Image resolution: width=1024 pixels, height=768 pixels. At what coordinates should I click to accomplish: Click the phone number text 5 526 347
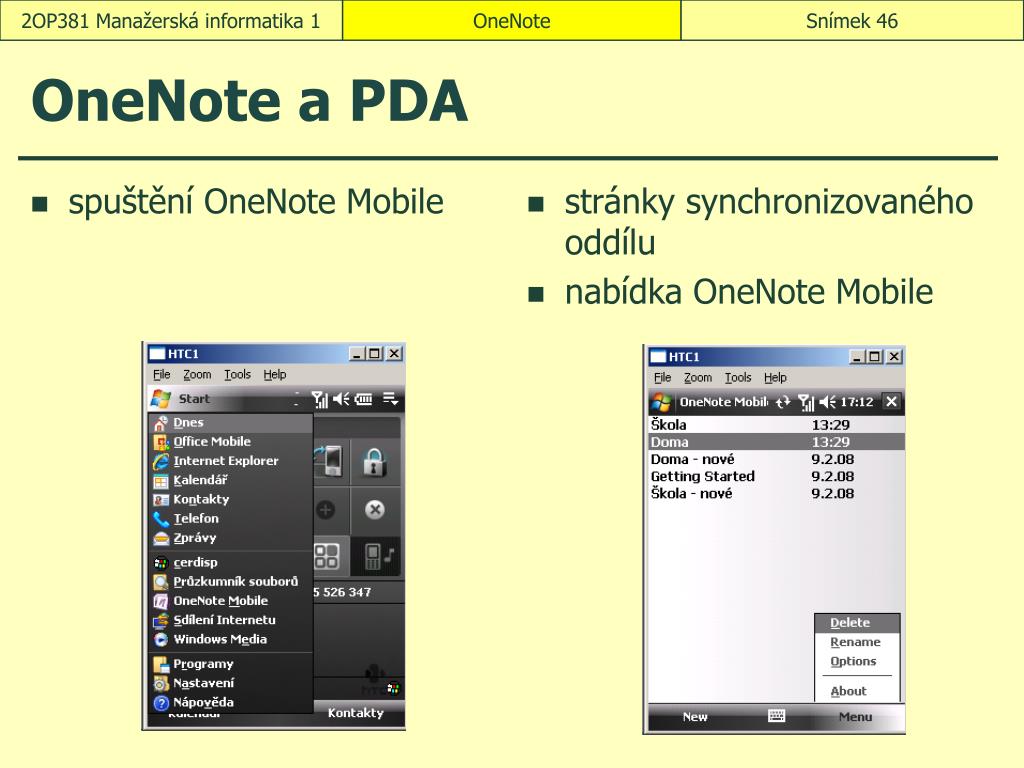pyautogui.click(x=342, y=592)
